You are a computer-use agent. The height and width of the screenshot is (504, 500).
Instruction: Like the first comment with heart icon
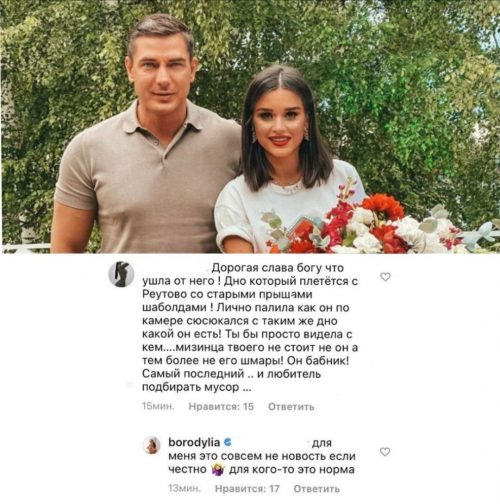[x=385, y=277]
